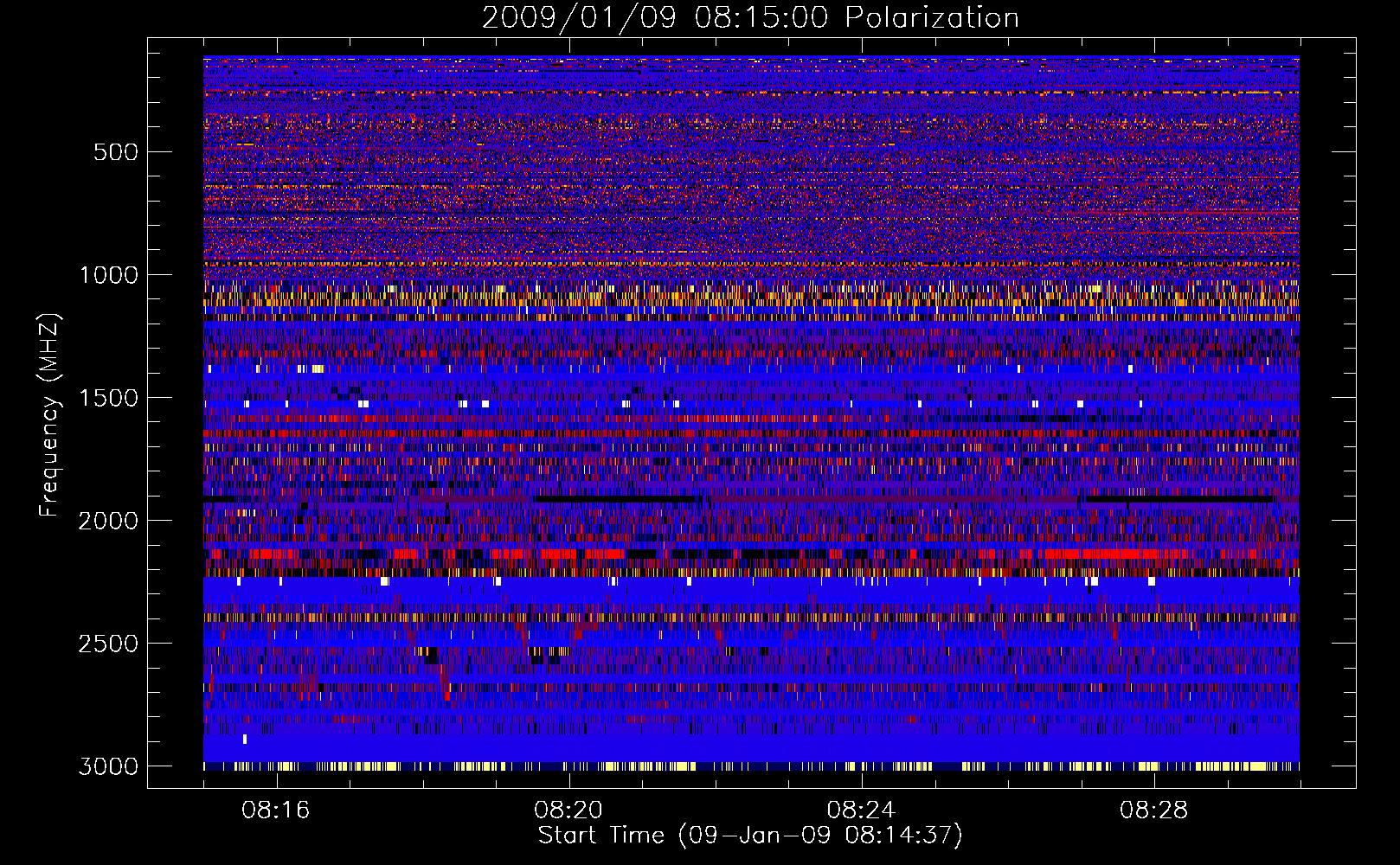Screen dimensions: 1400x865
Task: Click the 08:16 time tick label
Action: [276, 811]
